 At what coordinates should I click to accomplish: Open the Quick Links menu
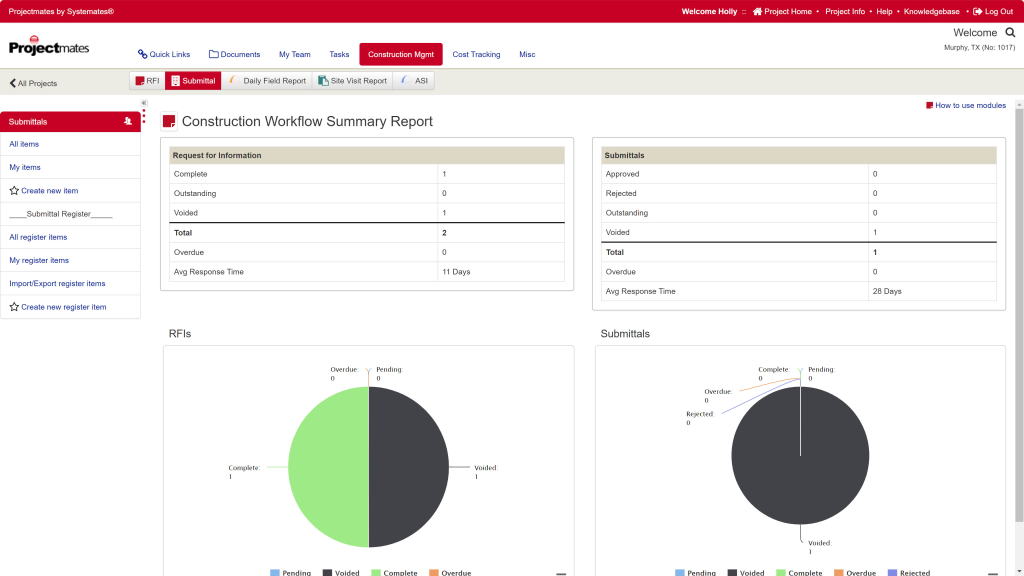click(164, 54)
